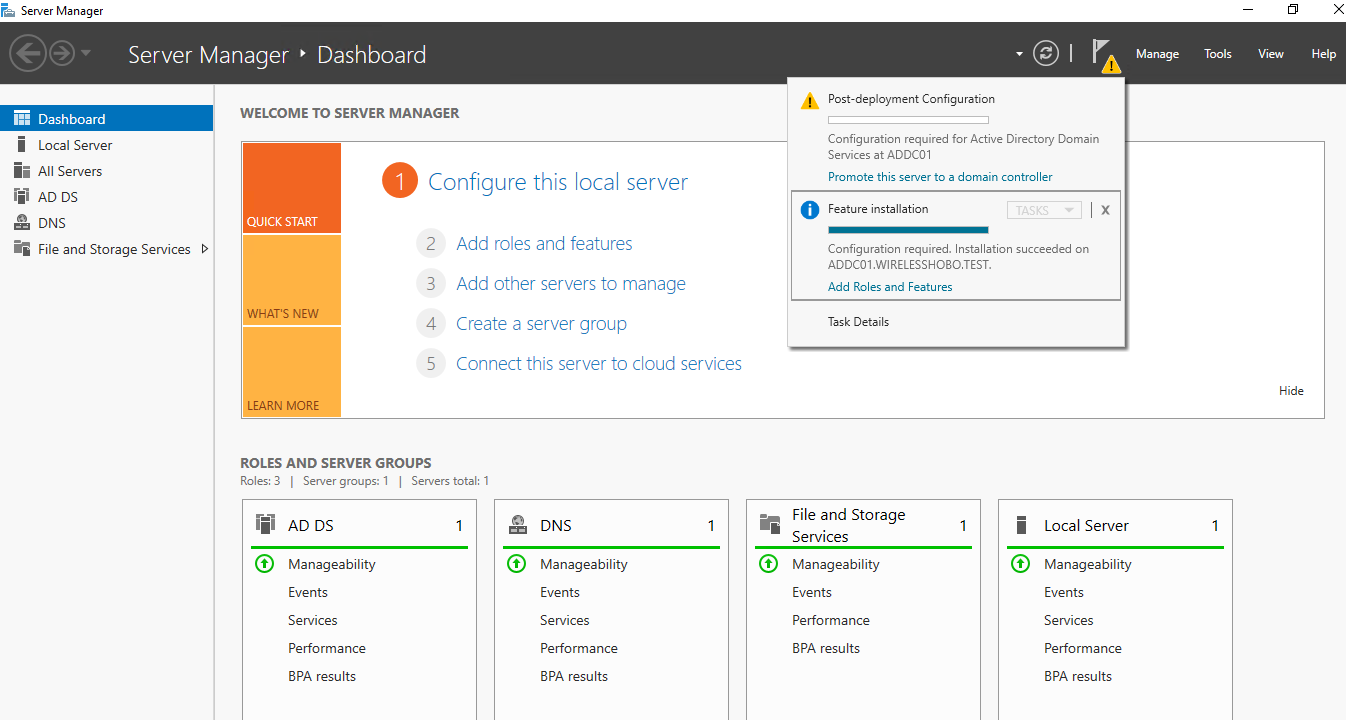Click the forward navigation arrow
Image resolution: width=1346 pixels, height=720 pixels.
tap(62, 53)
